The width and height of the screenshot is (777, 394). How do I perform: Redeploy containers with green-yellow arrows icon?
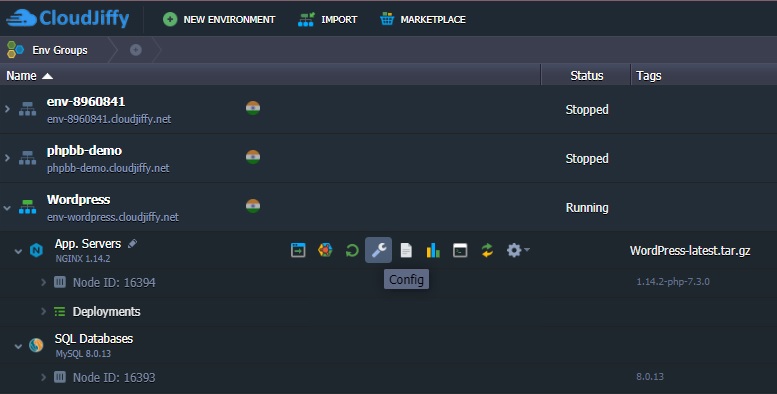point(487,250)
